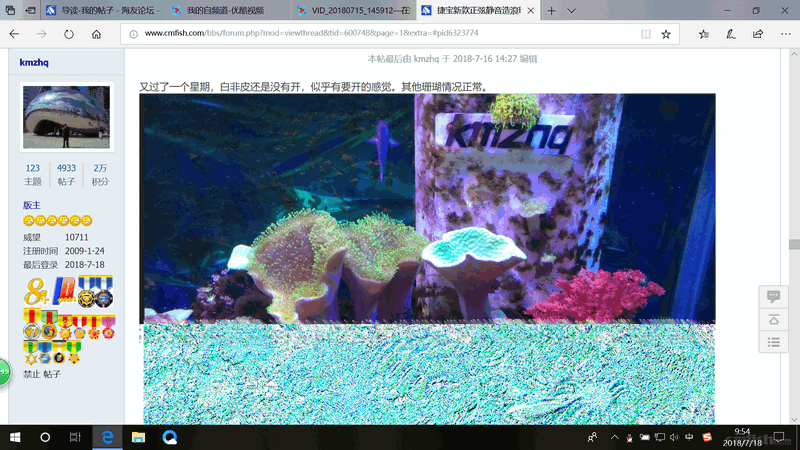Click the green floating badge at left edge
The height and width of the screenshot is (450, 800).
[4, 372]
